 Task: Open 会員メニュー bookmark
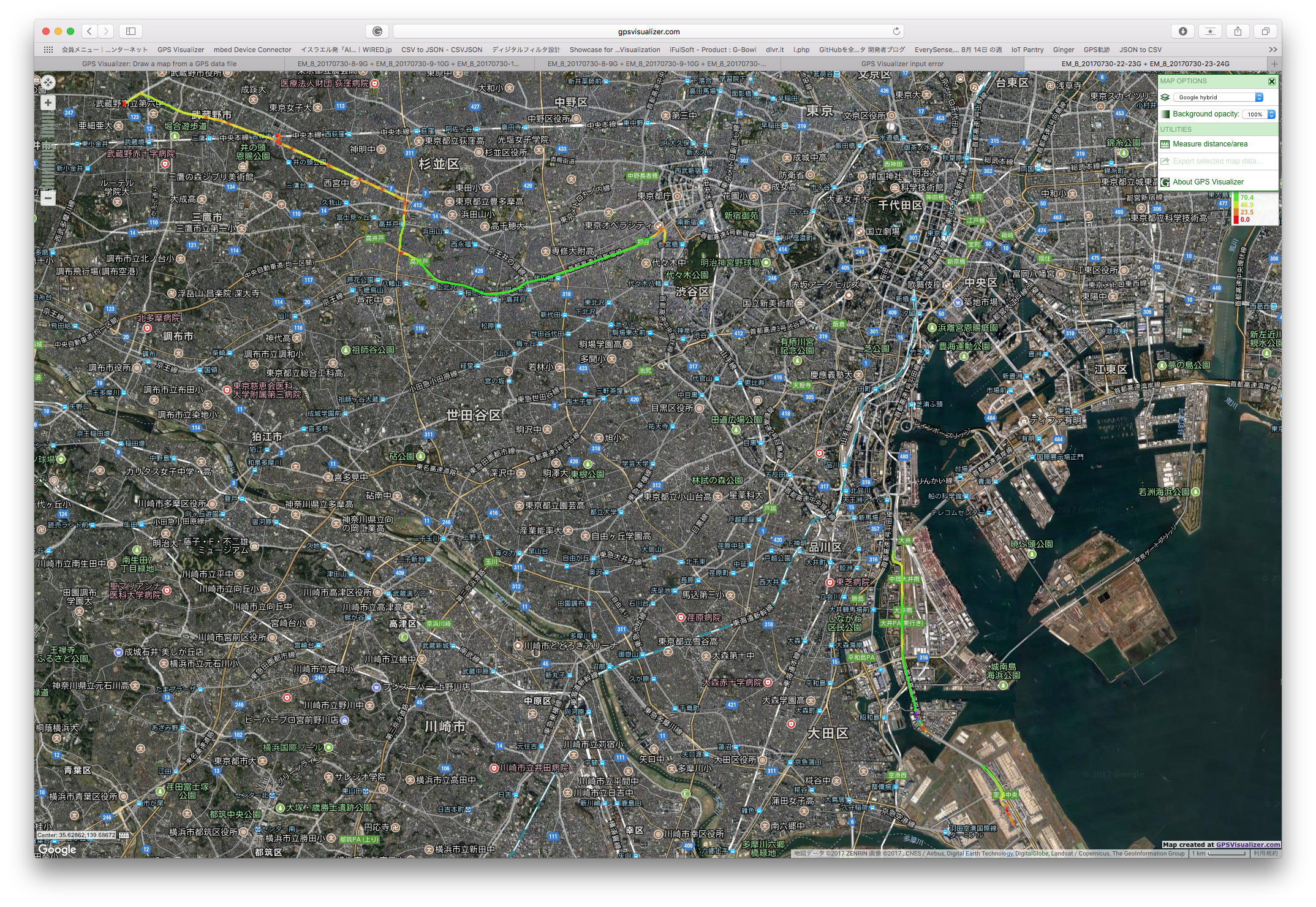click(x=104, y=50)
